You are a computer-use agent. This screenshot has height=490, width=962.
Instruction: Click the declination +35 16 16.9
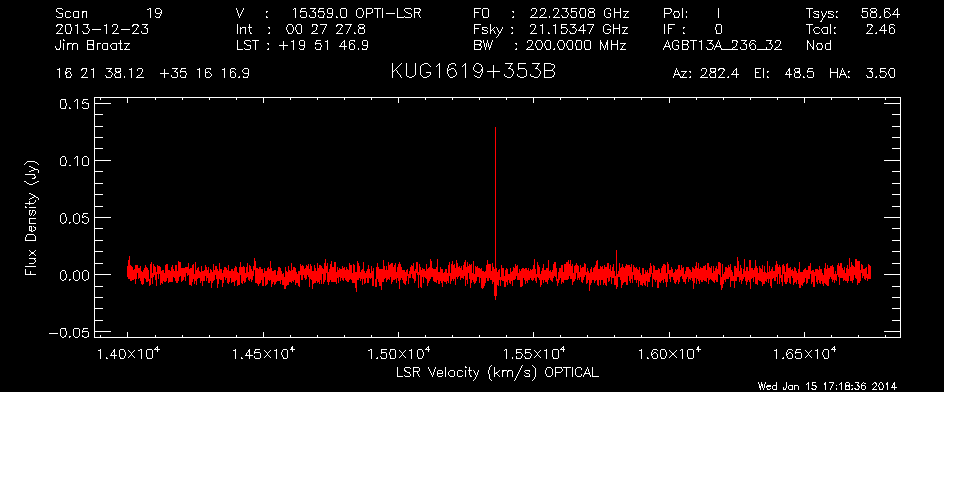pyautogui.click(x=204, y=73)
